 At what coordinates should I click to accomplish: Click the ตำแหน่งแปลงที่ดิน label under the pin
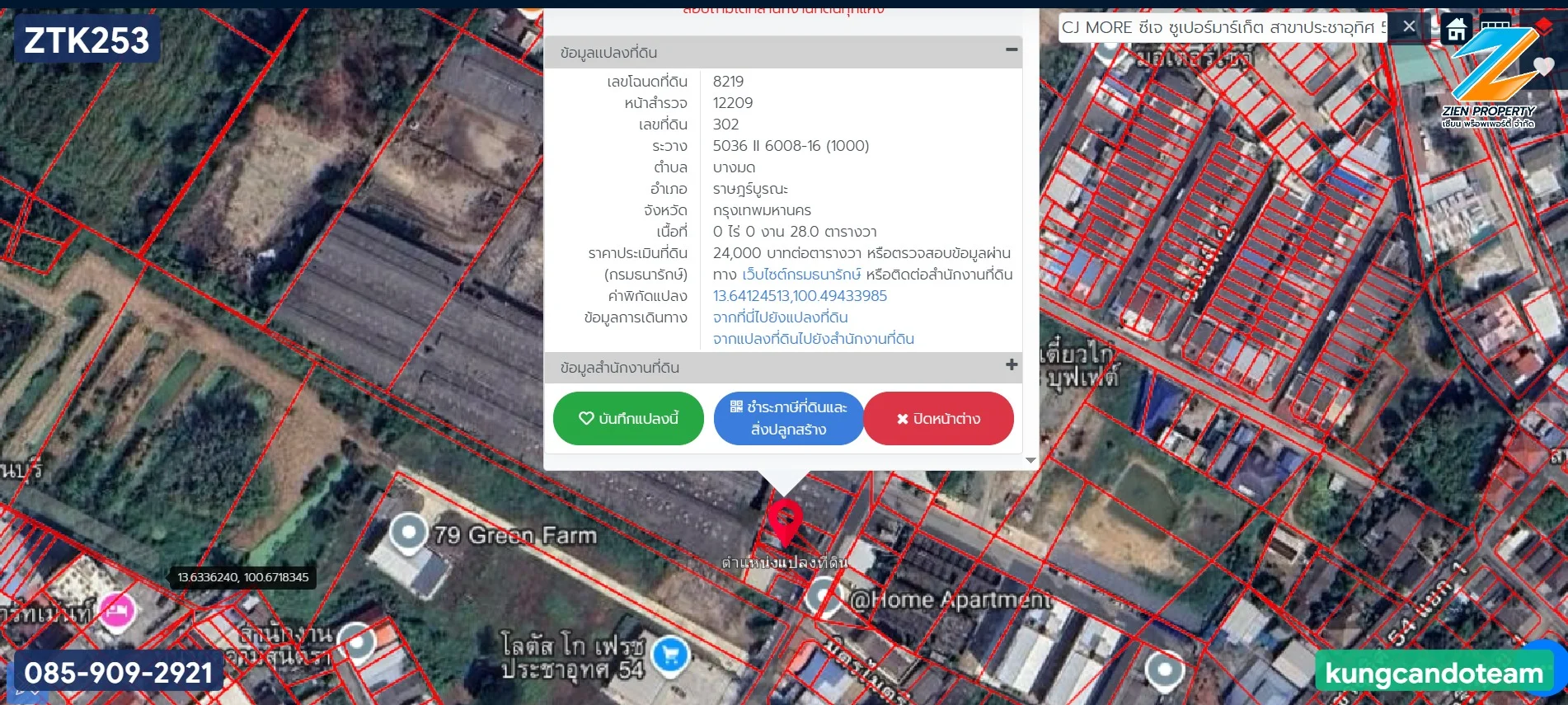coord(784,562)
